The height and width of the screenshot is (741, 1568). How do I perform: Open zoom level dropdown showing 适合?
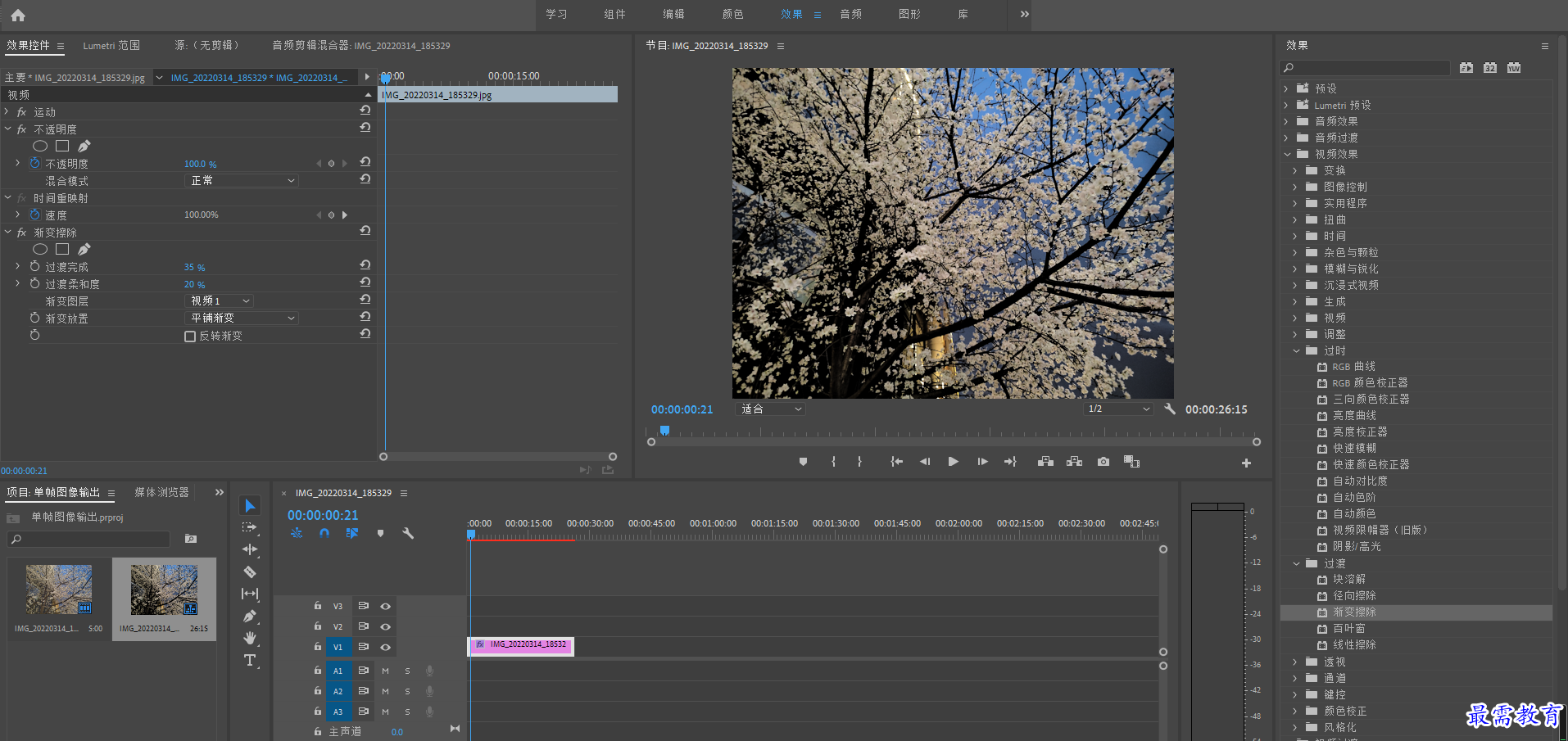coord(772,409)
